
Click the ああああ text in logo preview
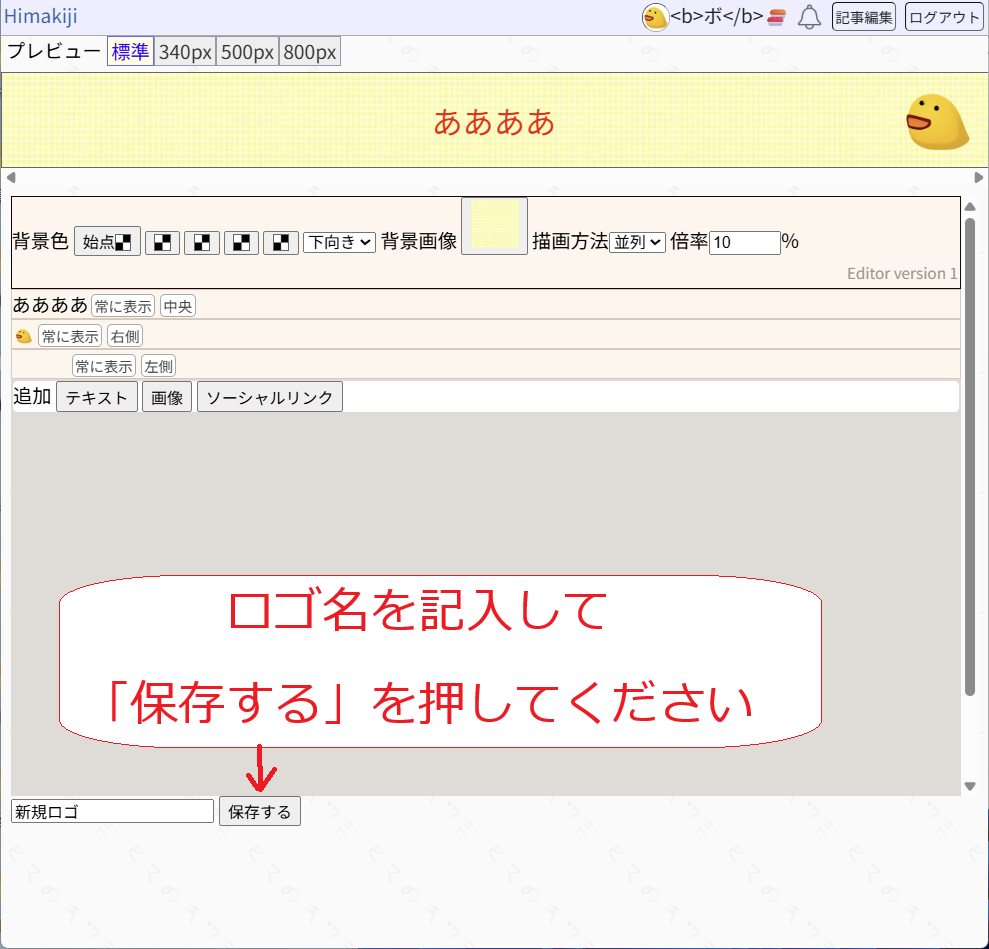pyautogui.click(x=494, y=122)
